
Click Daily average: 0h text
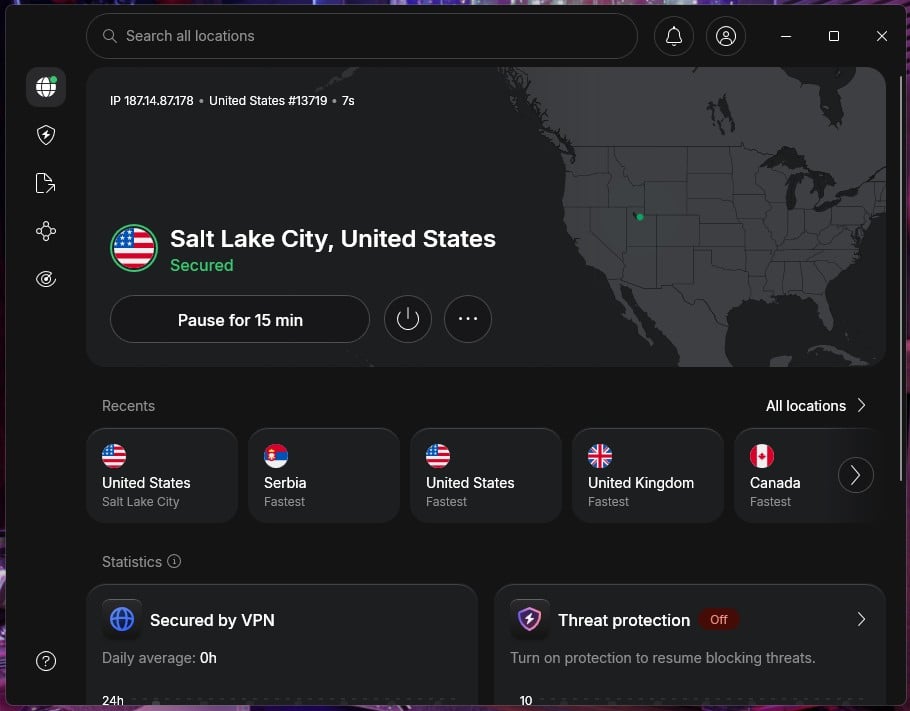(159, 658)
